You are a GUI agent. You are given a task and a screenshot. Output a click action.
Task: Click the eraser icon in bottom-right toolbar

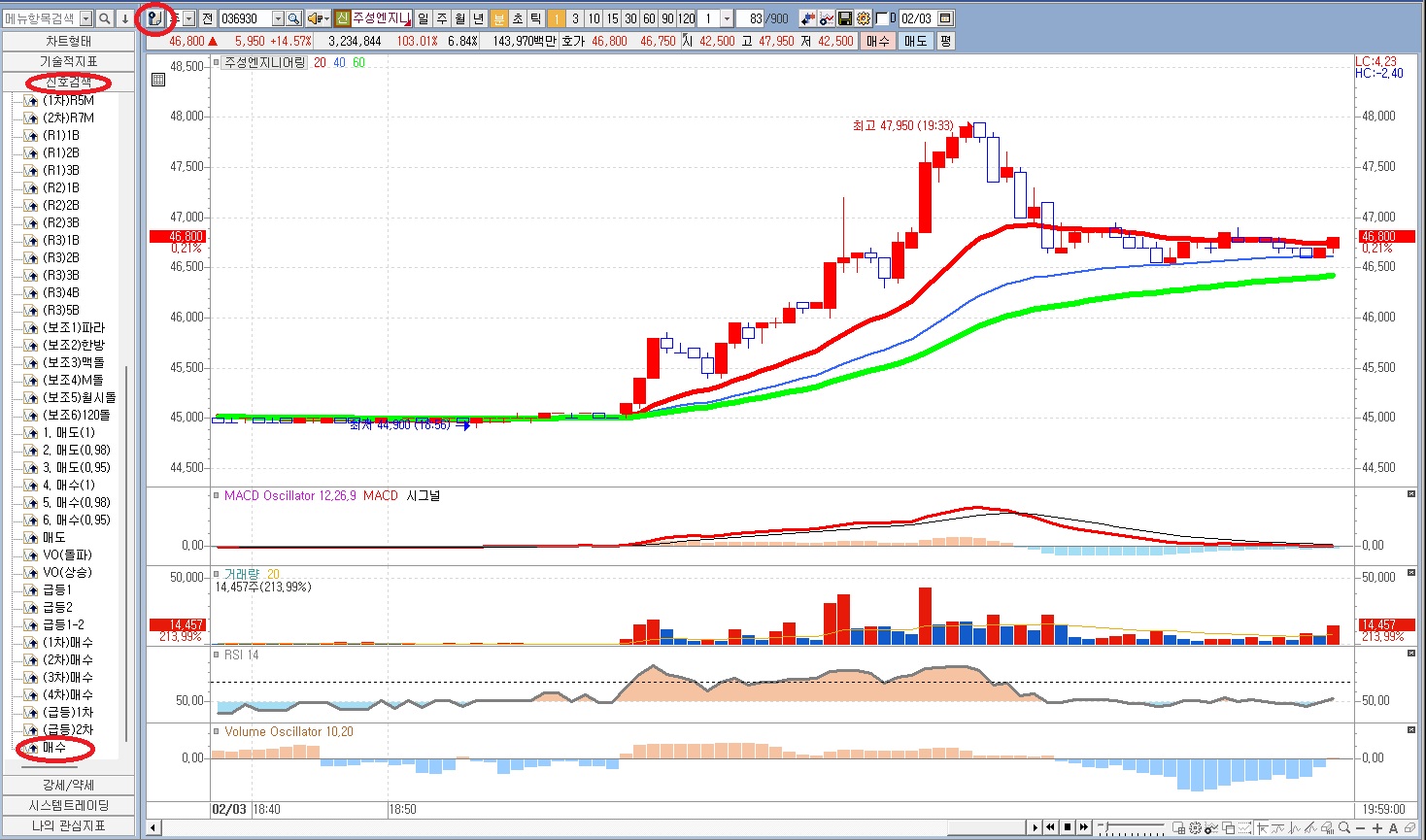pyautogui.click(x=1410, y=828)
